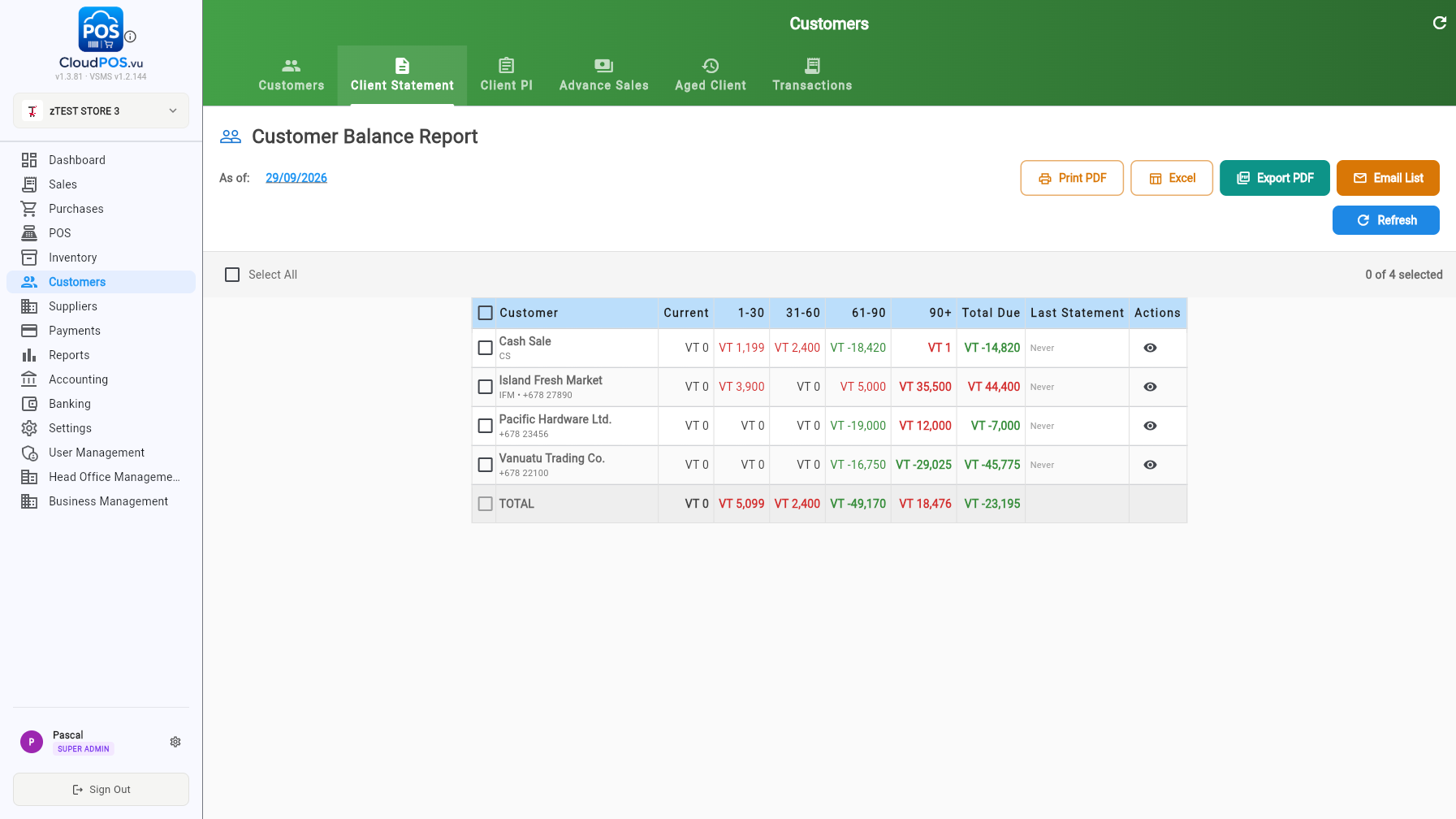Viewport: 1456px width, 819px height.
Task: View Vanuatu Trading Co. statement eye icon
Action: point(1150,465)
